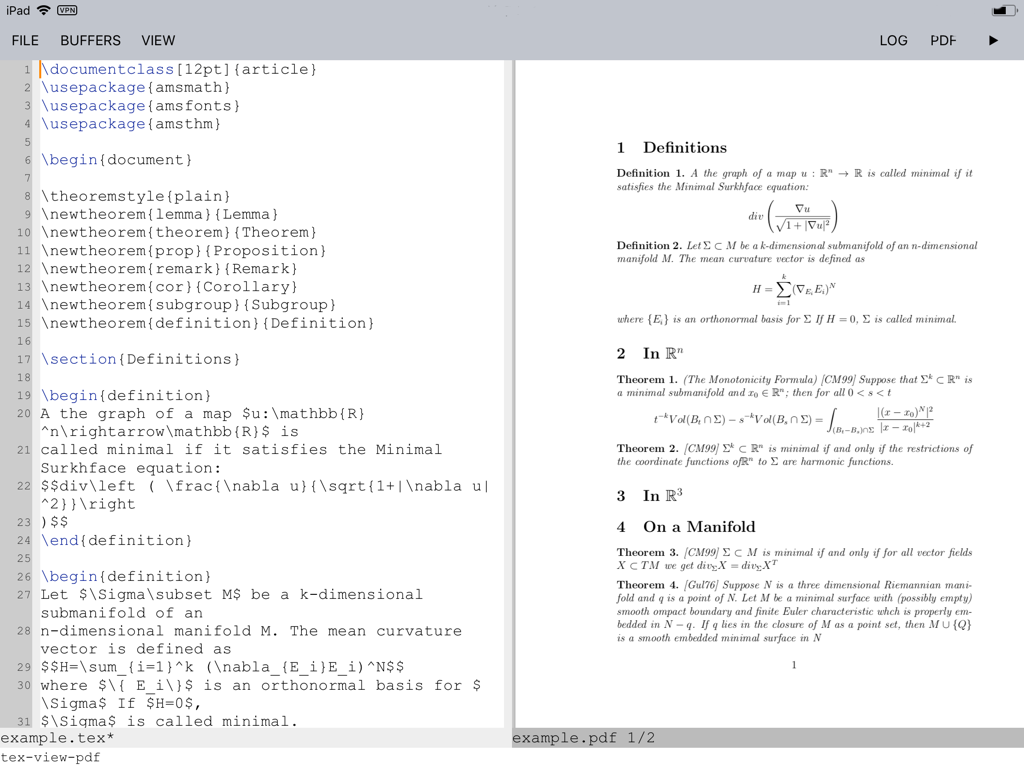Click \end{definition} on line 24
1024x768 pixels.
tap(116, 541)
